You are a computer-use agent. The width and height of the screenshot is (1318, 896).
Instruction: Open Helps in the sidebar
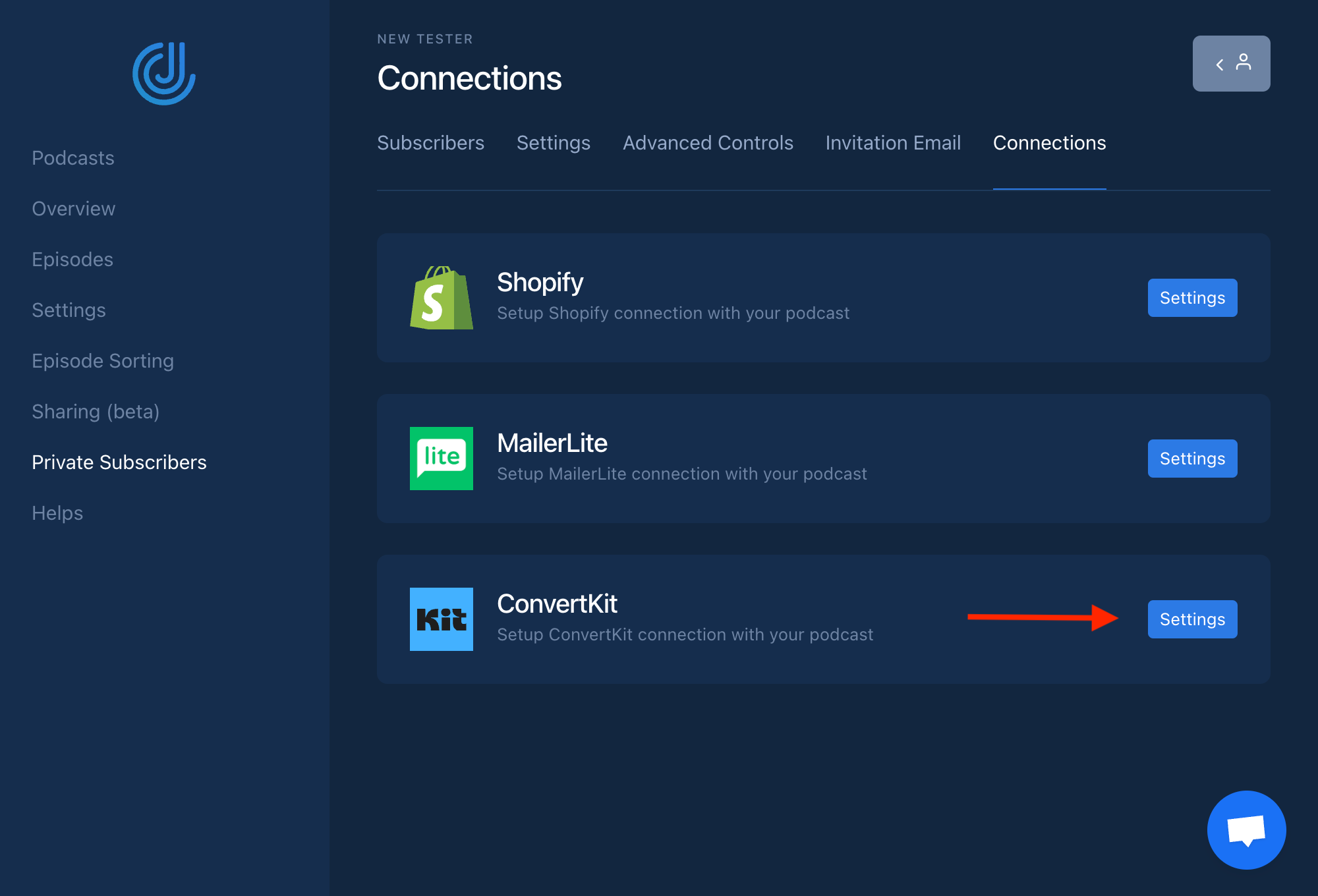coord(57,513)
